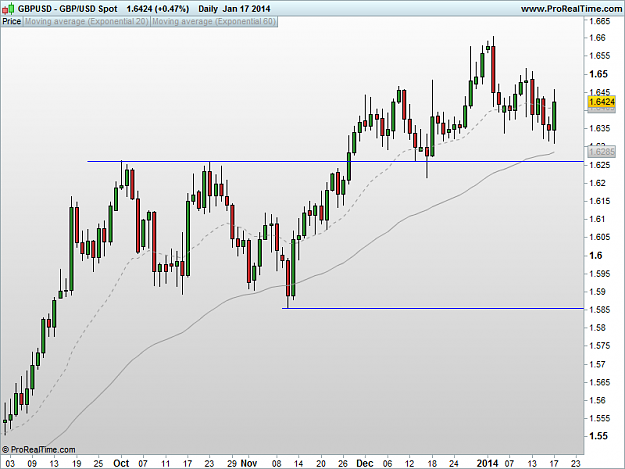Click the Oct month label on time axis
625x469 pixels.
(121, 463)
